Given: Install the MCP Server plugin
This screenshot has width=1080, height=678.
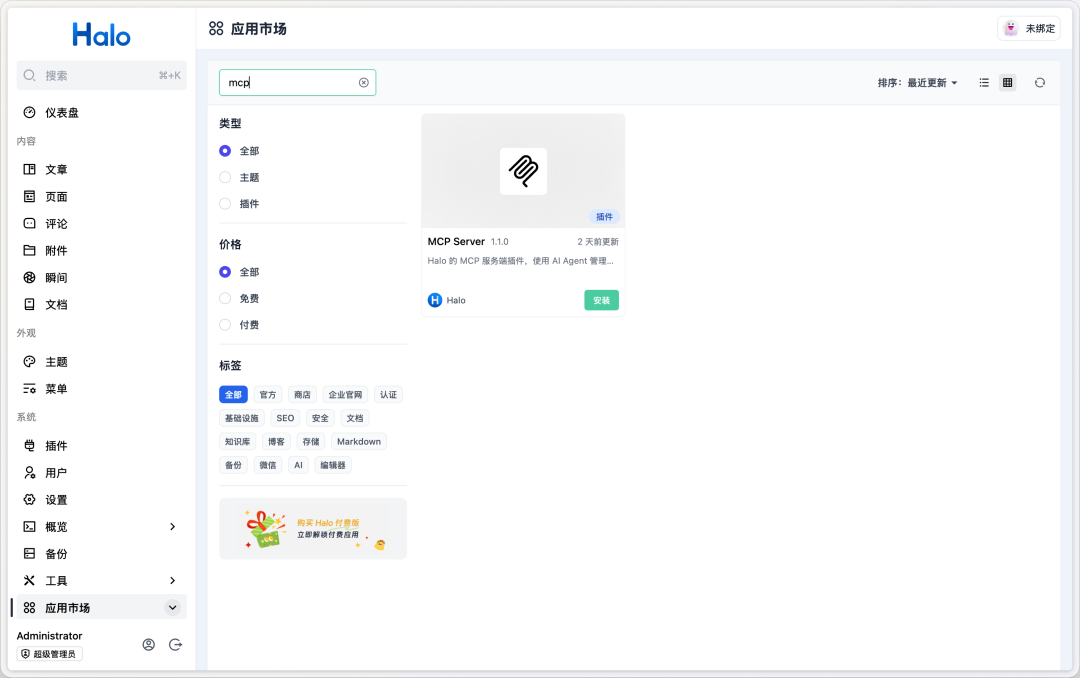Looking at the screenshot, I should pos(601,300).
